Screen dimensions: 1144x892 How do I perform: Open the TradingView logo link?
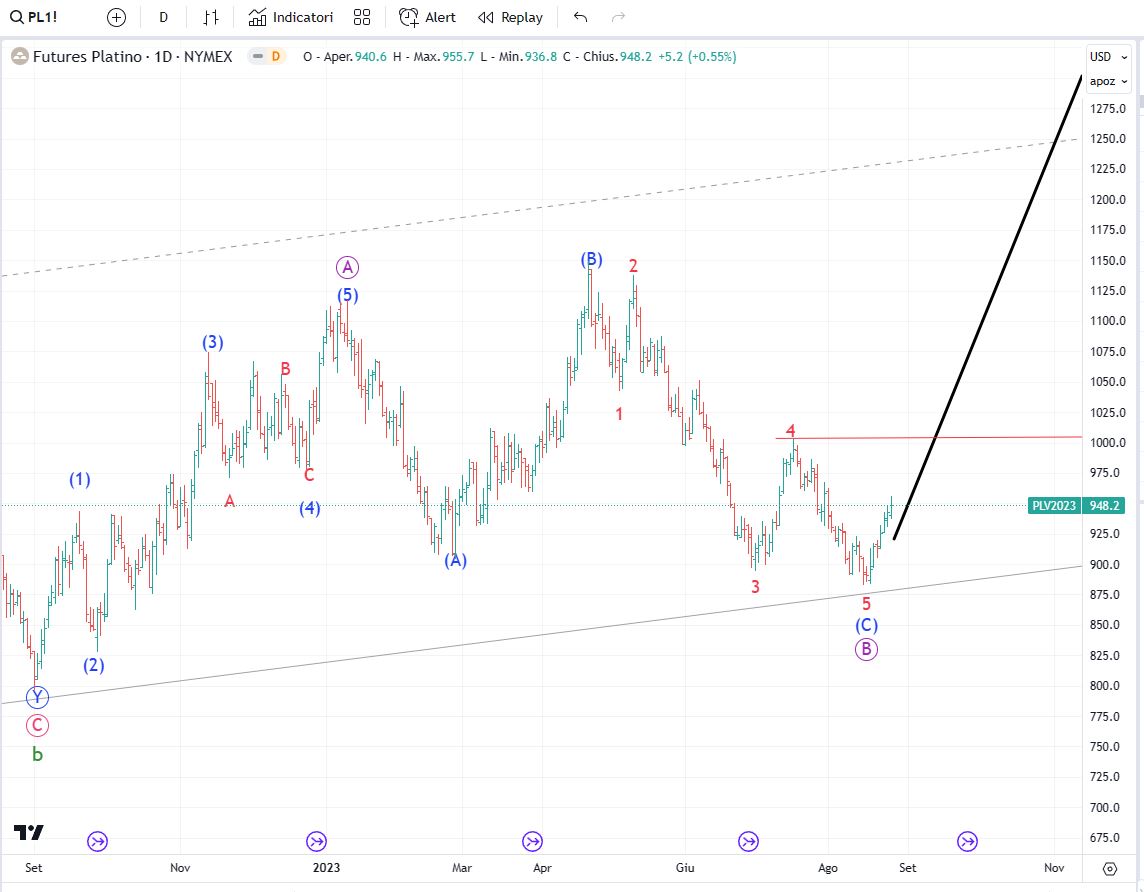pyautogui.click(x=28, y=832)
